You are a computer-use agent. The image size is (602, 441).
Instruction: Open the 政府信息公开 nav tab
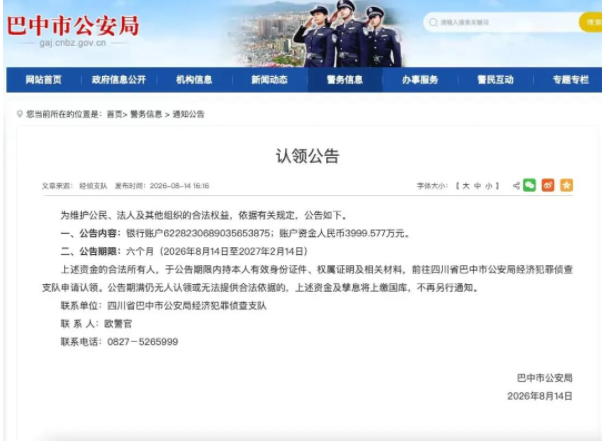(x=119, y=80)
